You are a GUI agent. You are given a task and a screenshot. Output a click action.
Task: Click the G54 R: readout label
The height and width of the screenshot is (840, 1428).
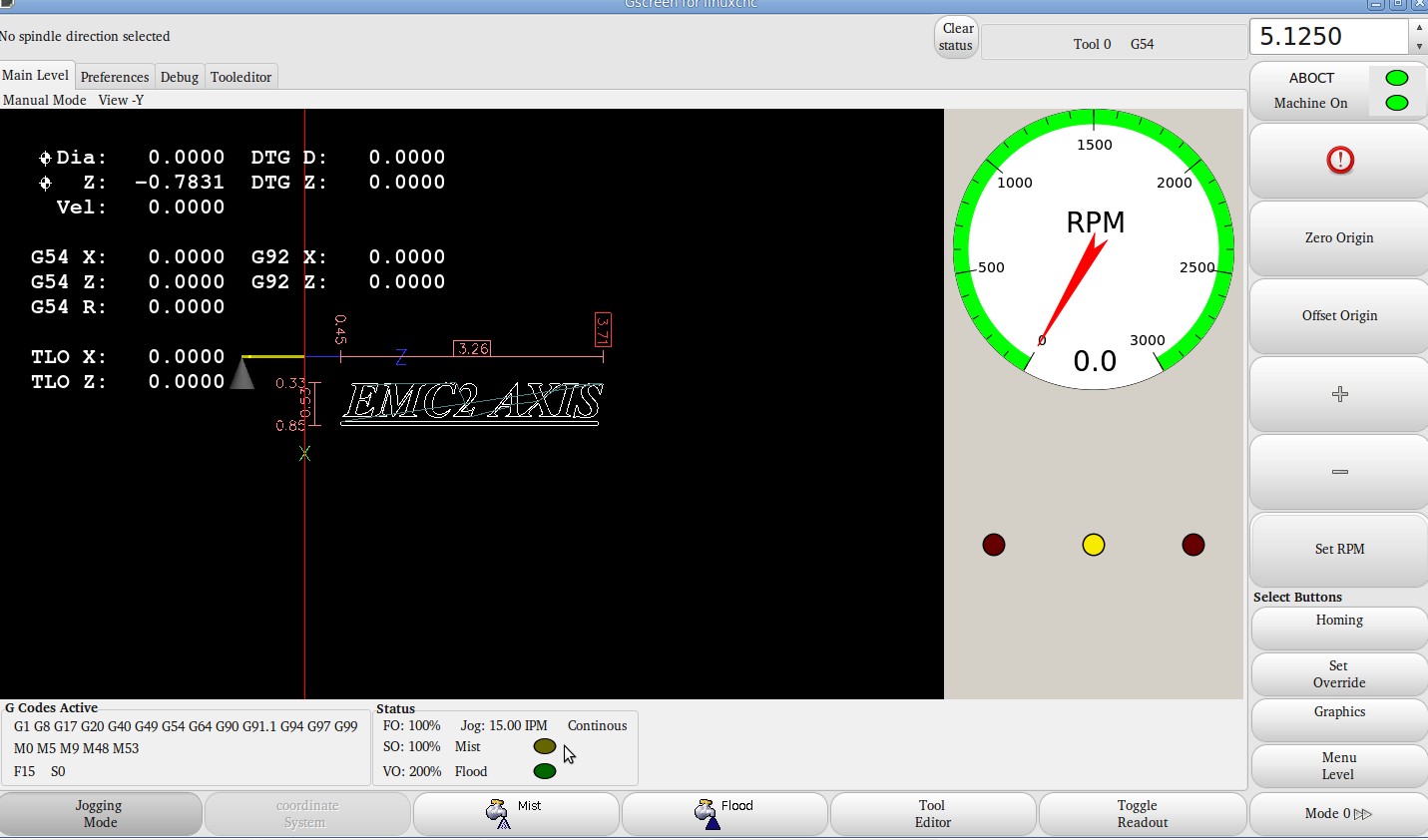(x=69, y=307)
